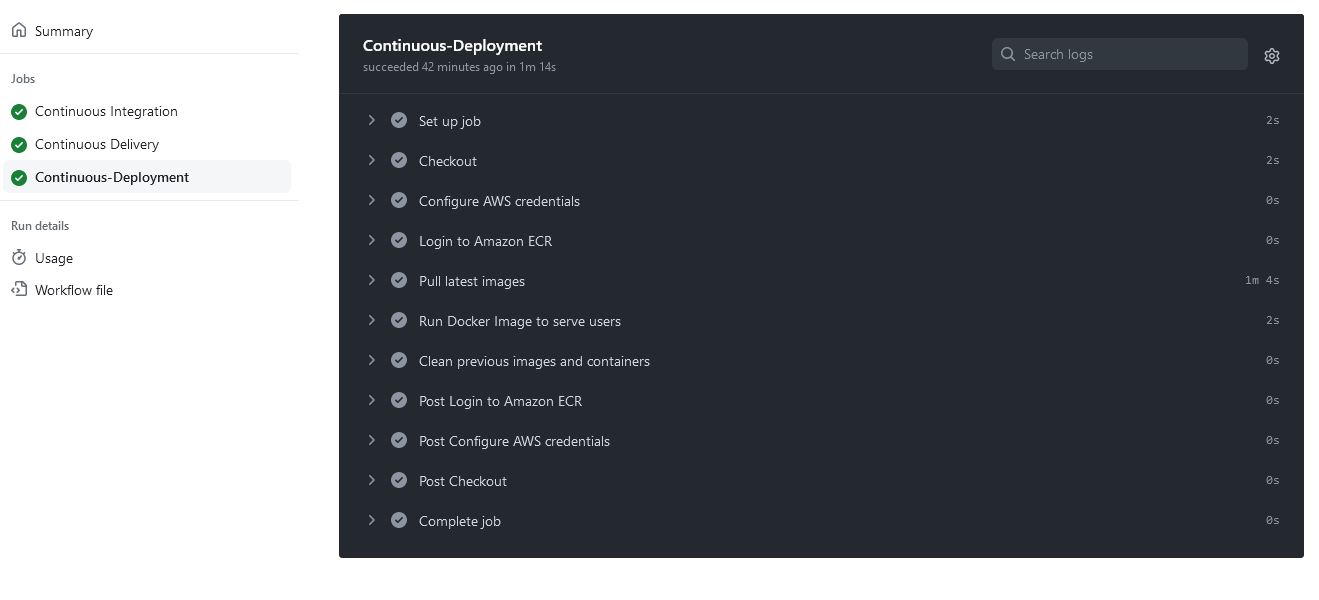The height and width of the screenshot is (600, 1319).
Task: Click the Workflow file icon
Action: tap(19, 290)
